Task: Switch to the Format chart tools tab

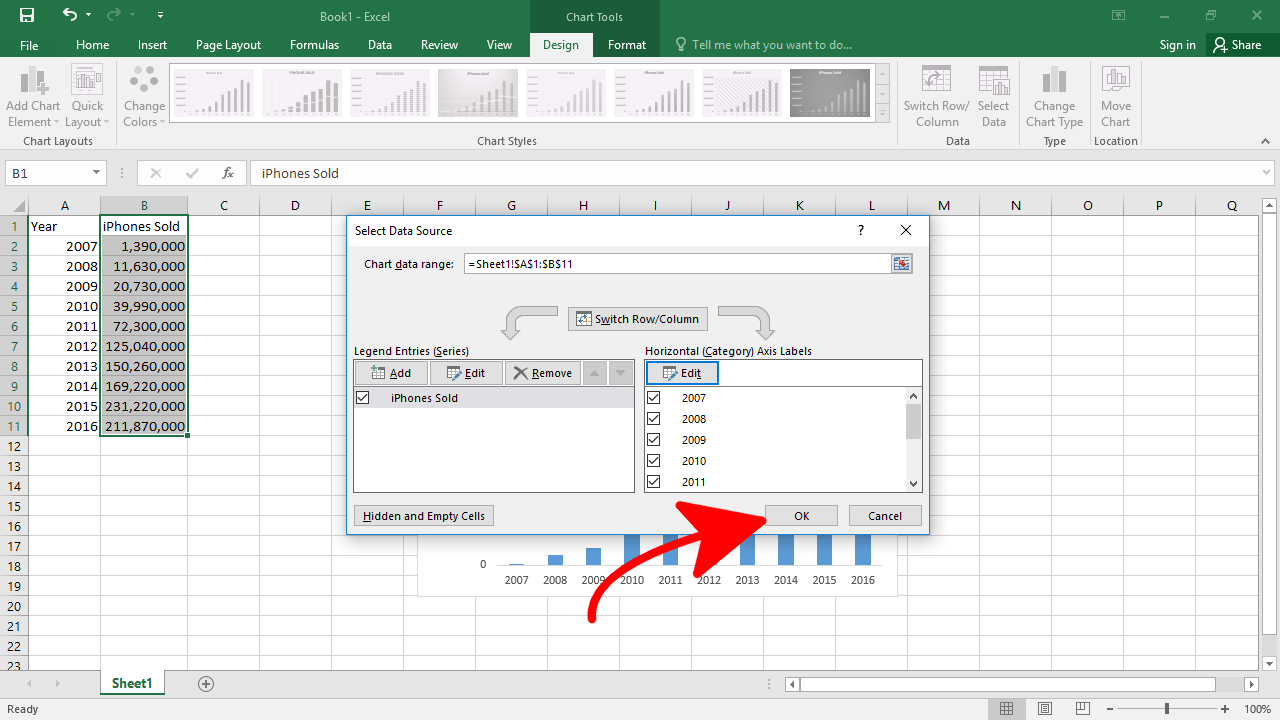Action: tap(627, 45)
